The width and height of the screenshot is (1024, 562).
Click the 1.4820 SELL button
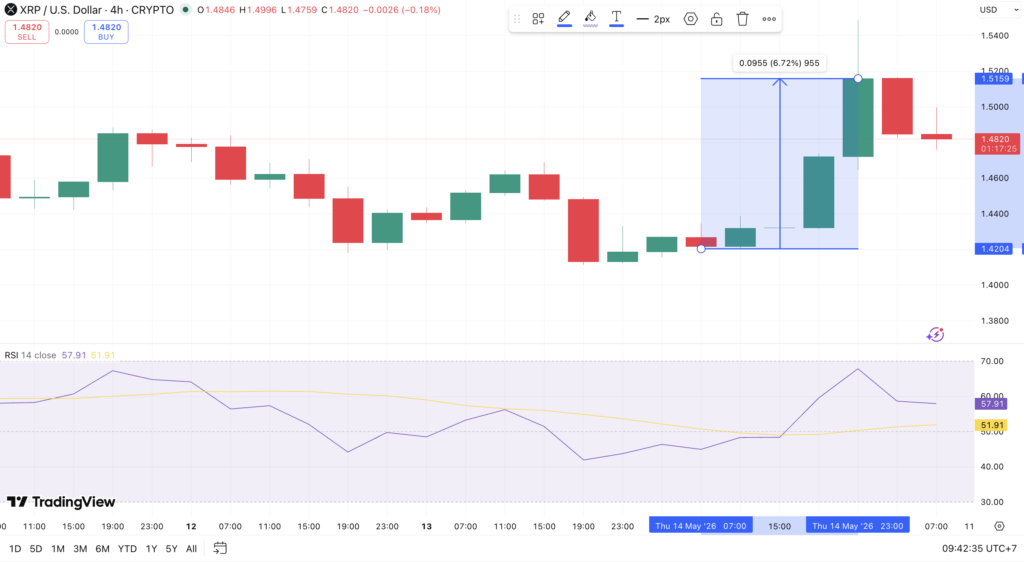(27, 31)
